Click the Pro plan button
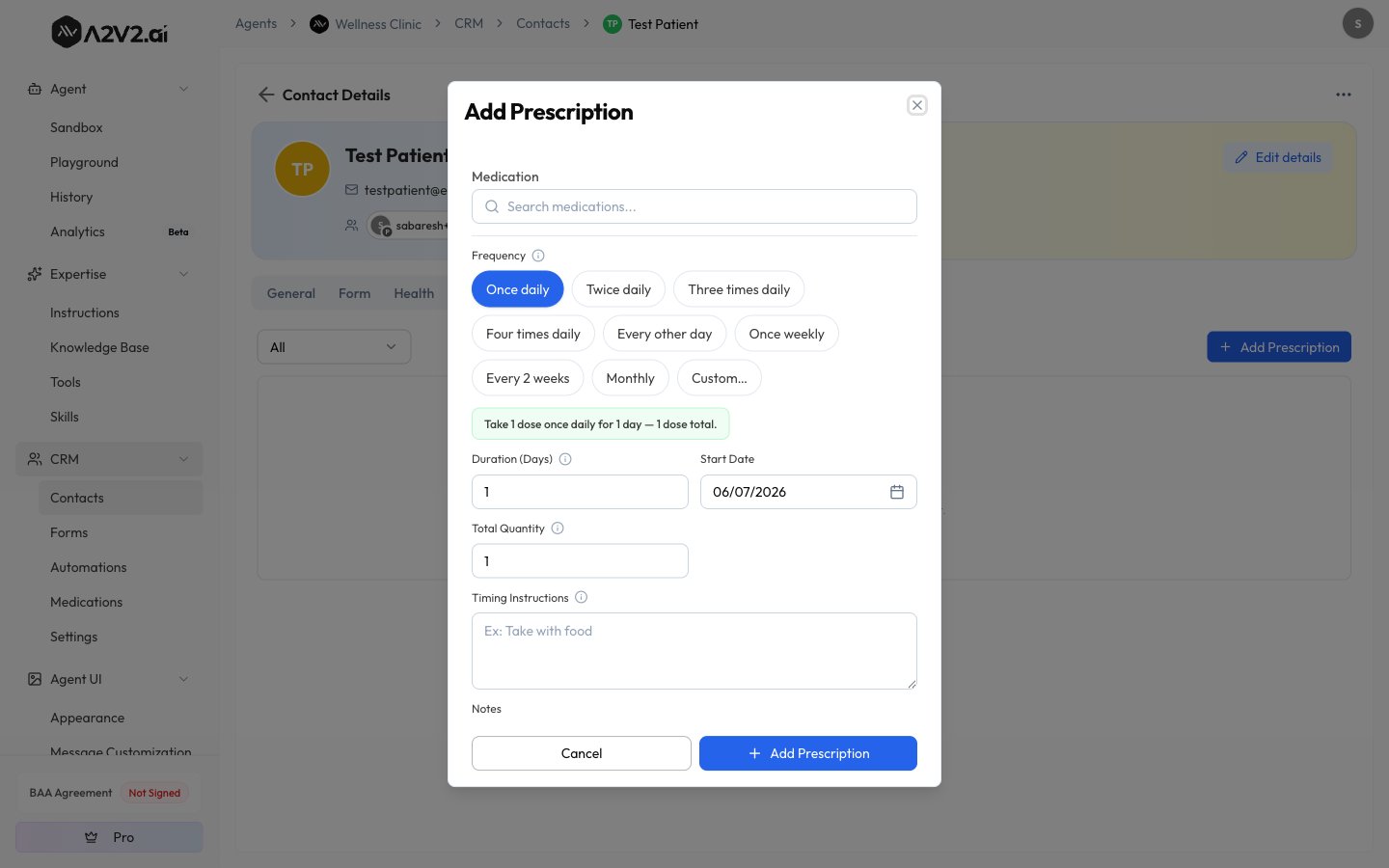Viewport: 1389px width, 868px height. tap(109, 837)
